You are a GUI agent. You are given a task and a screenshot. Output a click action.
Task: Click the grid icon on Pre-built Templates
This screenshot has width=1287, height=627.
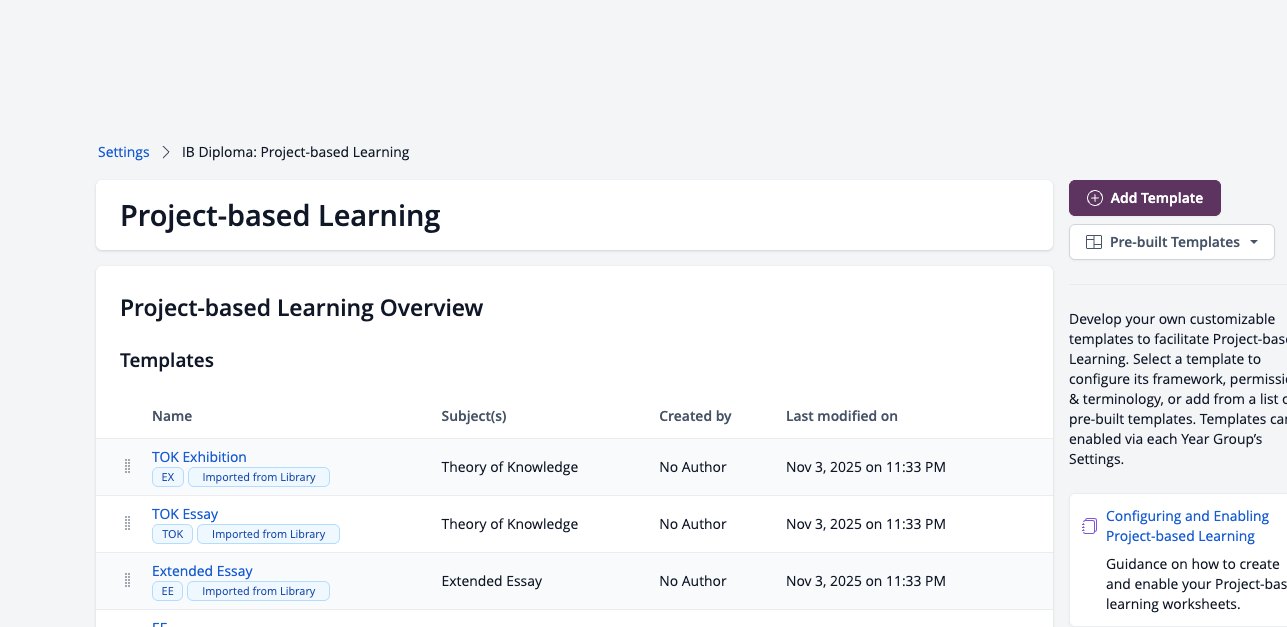[1094, 242]
